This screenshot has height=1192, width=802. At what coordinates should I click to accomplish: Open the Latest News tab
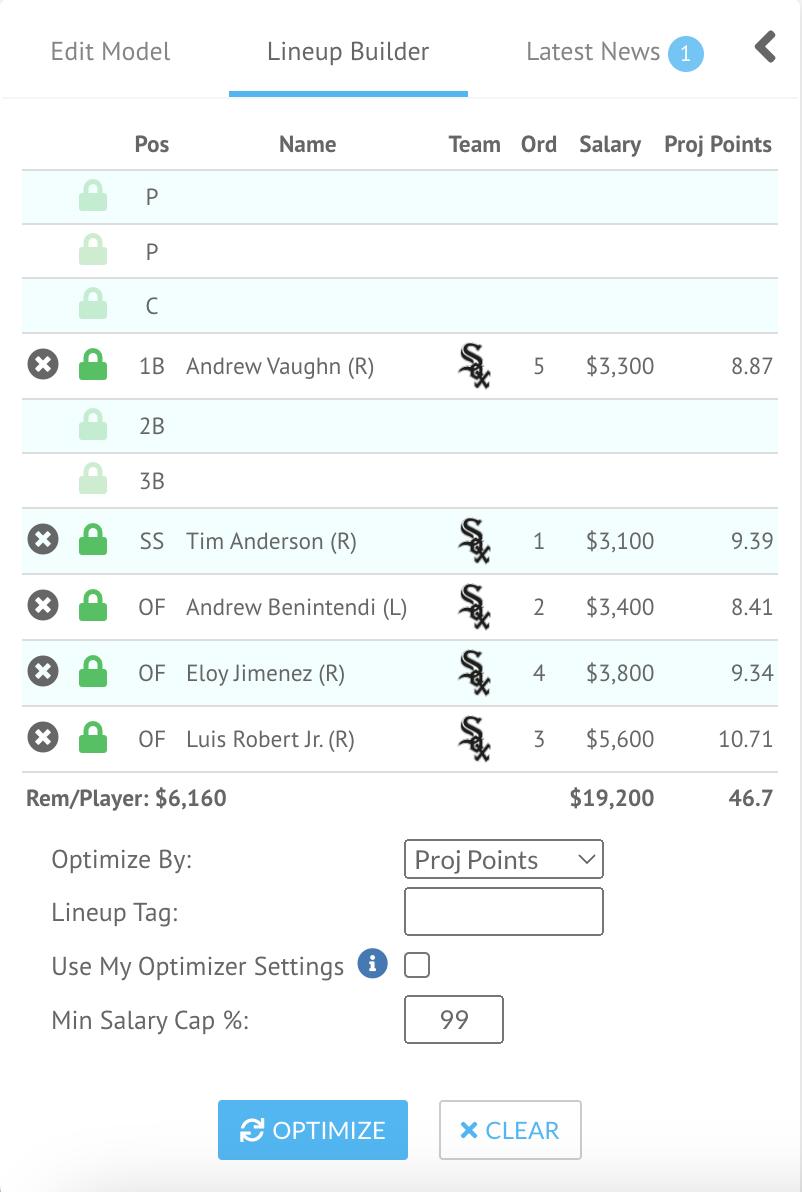click(593, 52)
